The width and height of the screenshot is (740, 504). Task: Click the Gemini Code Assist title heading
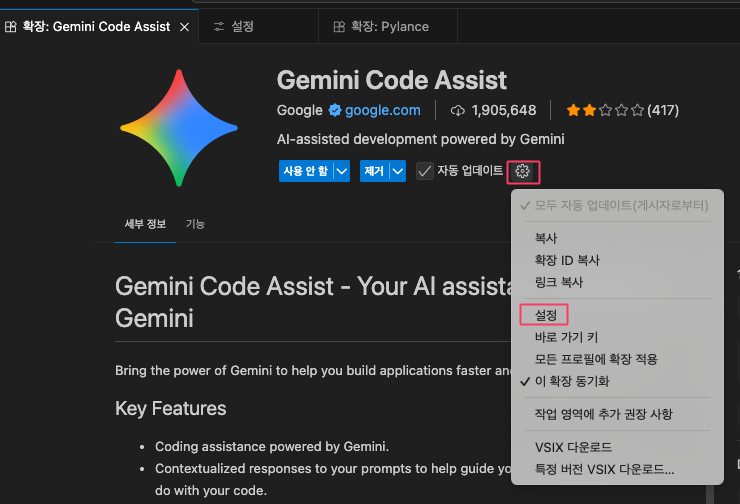(x=392, y=80)
